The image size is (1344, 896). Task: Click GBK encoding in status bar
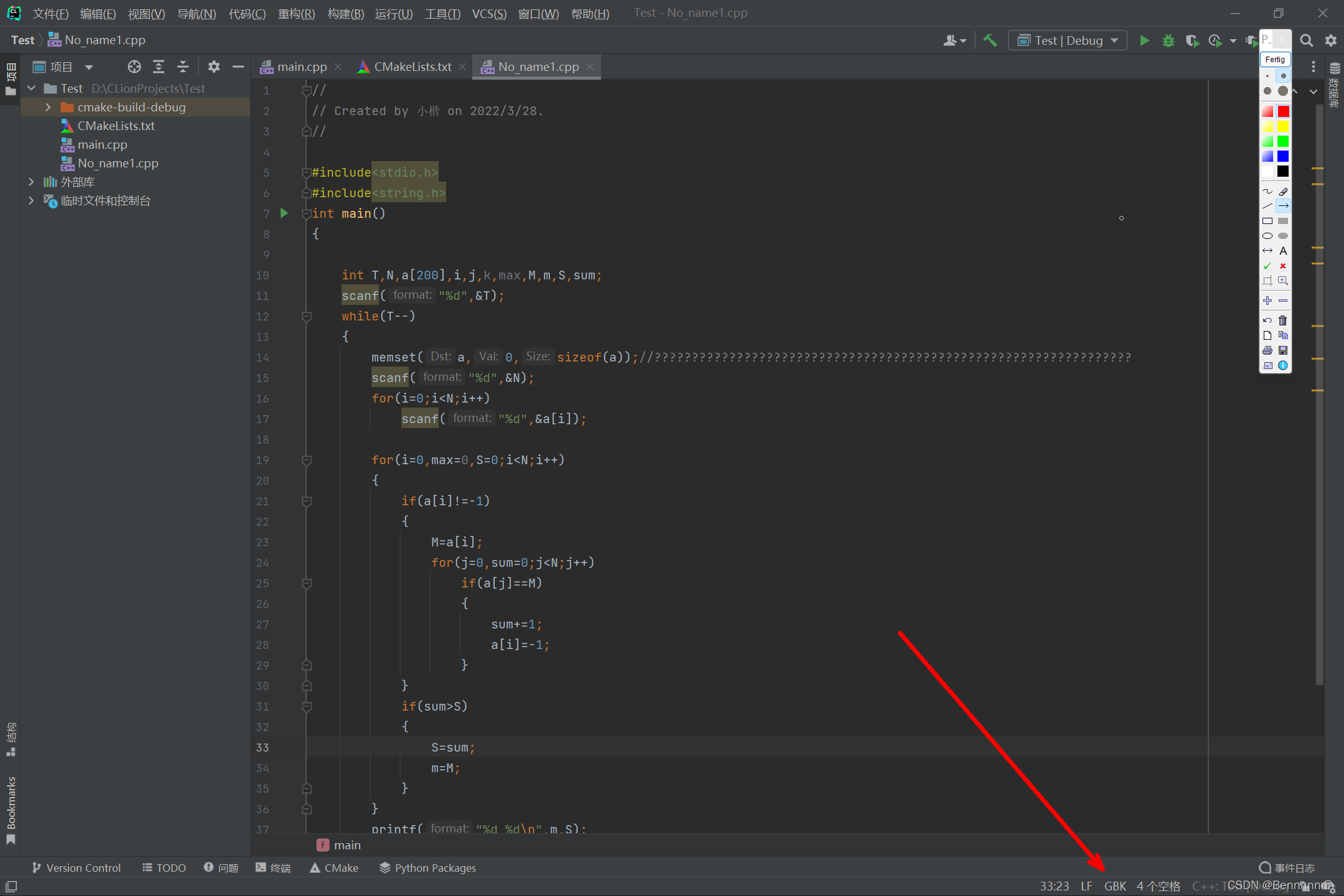tap(1114, 885)
